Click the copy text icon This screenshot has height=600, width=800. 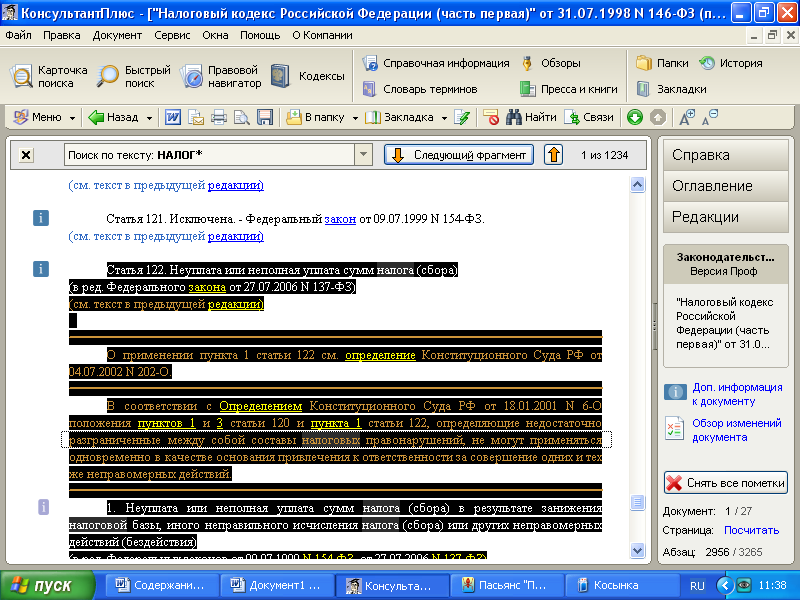click(x=196, y=117)
